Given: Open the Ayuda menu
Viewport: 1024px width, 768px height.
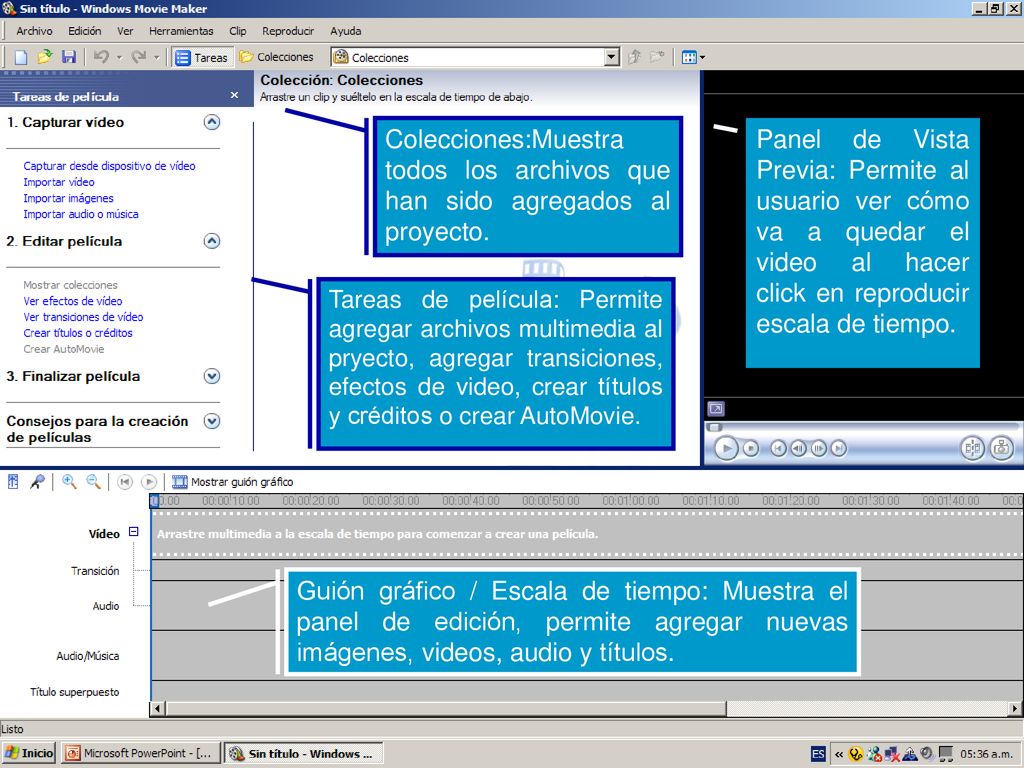Looking at the screenshot, I should coord(345,31).
